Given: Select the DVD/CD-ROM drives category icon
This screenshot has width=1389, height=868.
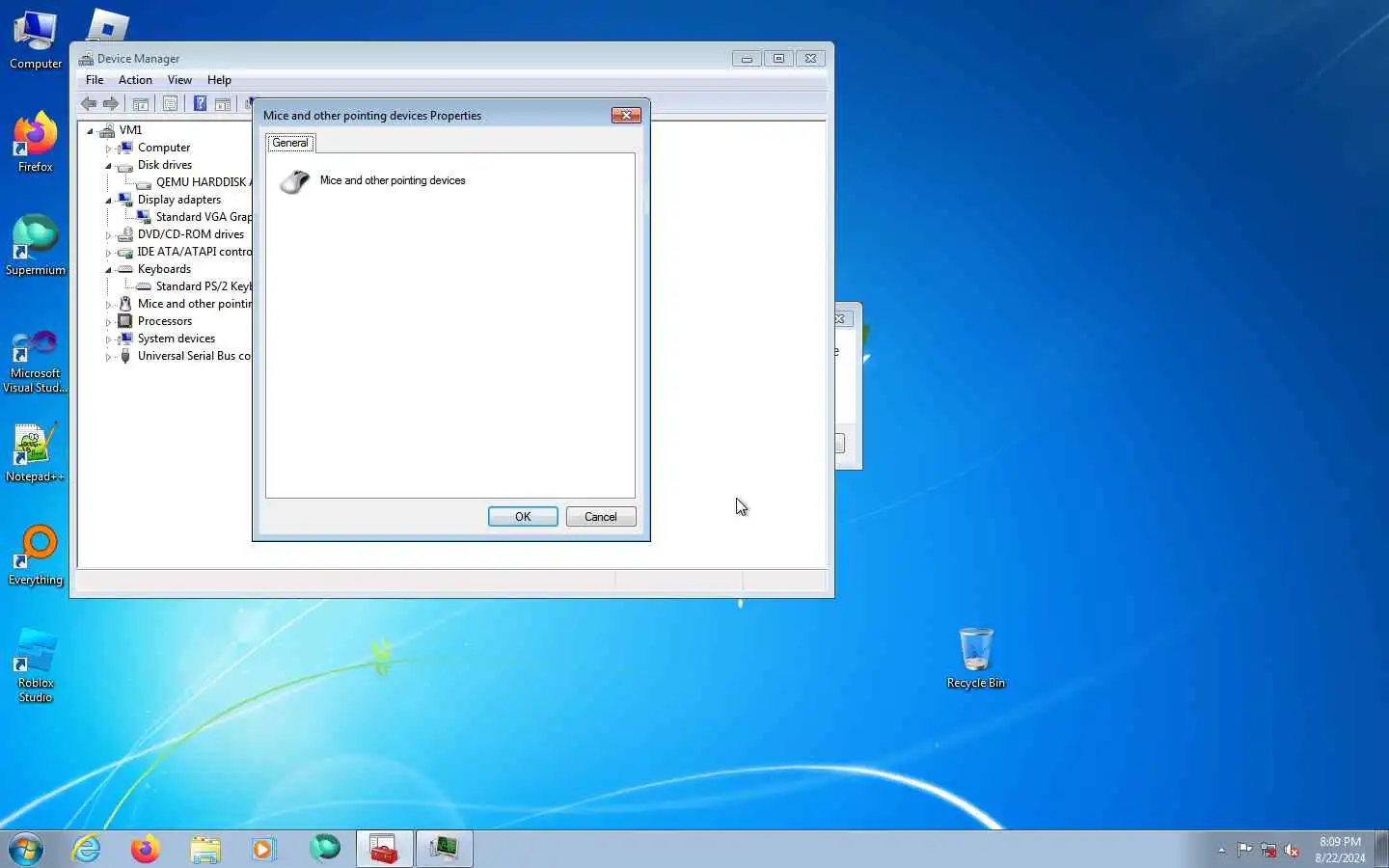Looking at the screenshot, I should pyautogui.click(x=124, y=234).
